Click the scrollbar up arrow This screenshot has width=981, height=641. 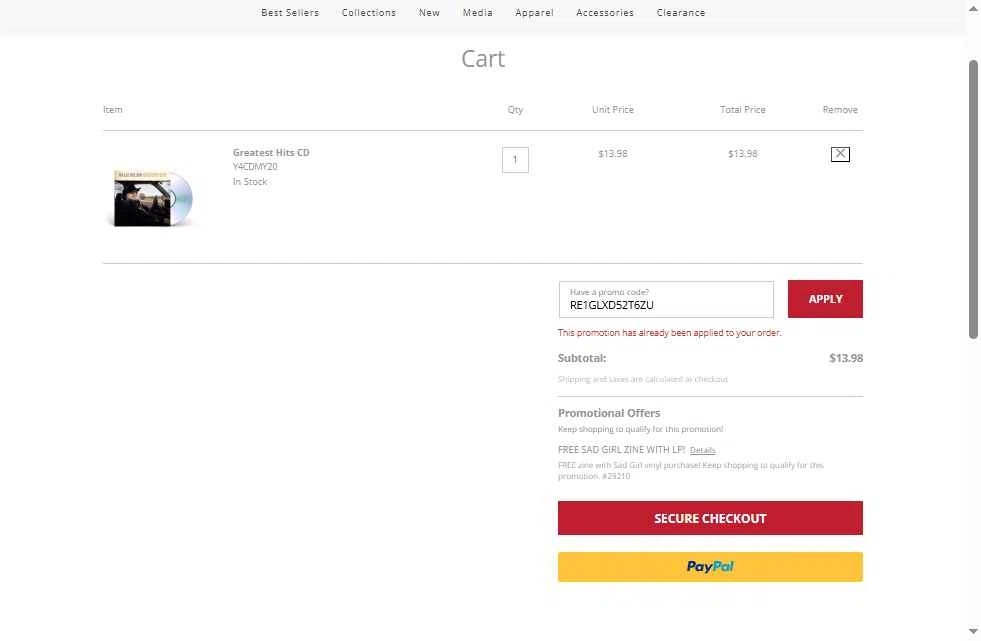click(x=973, y=9)
